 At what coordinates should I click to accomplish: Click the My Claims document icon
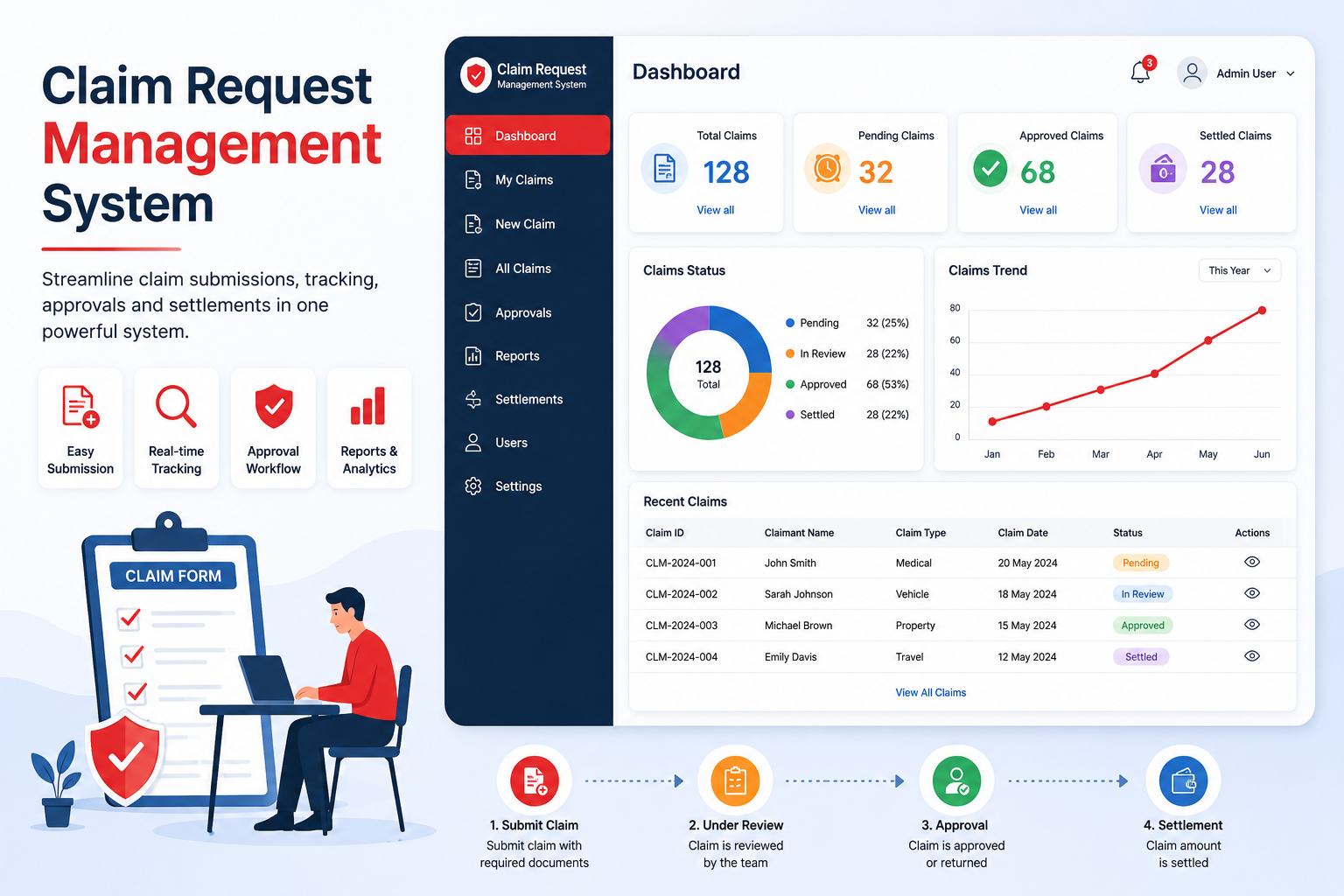[473, 179]
